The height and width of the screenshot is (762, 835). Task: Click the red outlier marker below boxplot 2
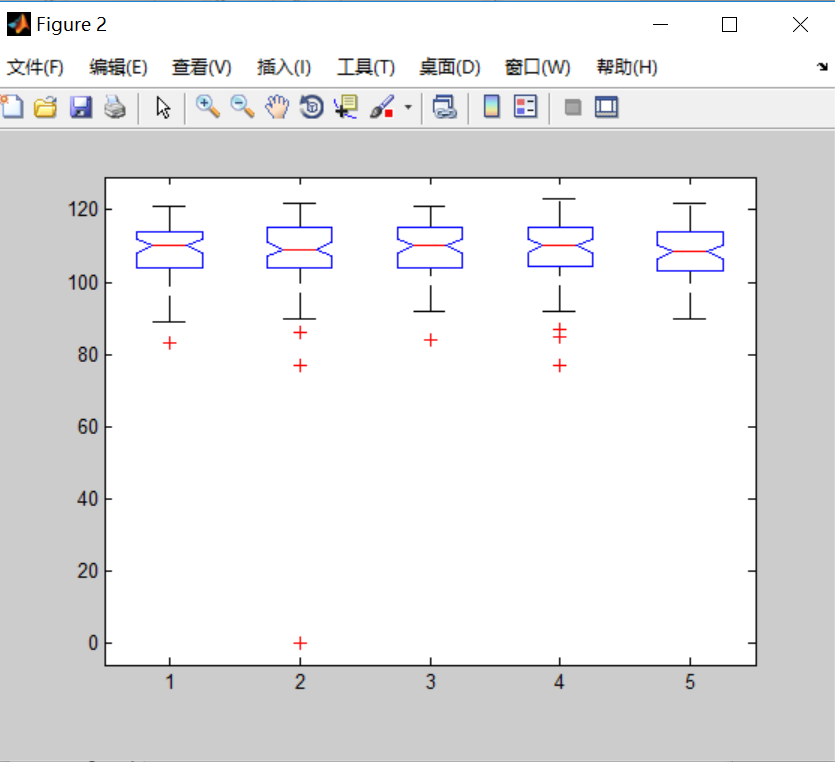299,643
